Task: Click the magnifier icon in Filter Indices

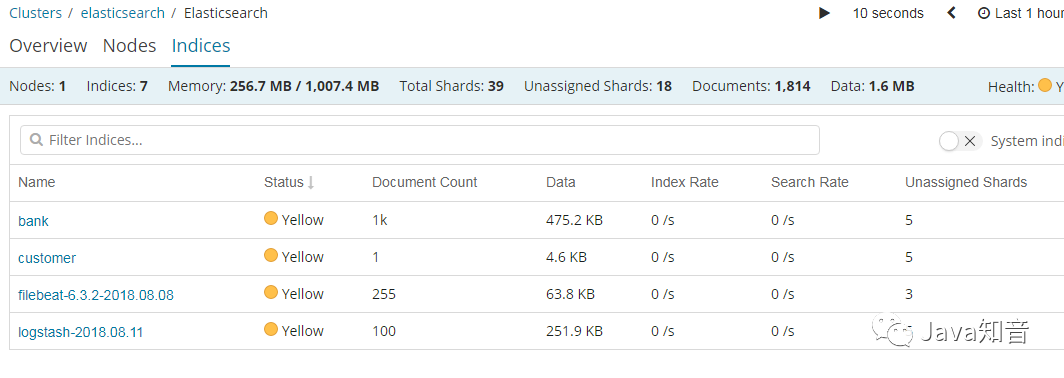Action: [x=37, y=140]
